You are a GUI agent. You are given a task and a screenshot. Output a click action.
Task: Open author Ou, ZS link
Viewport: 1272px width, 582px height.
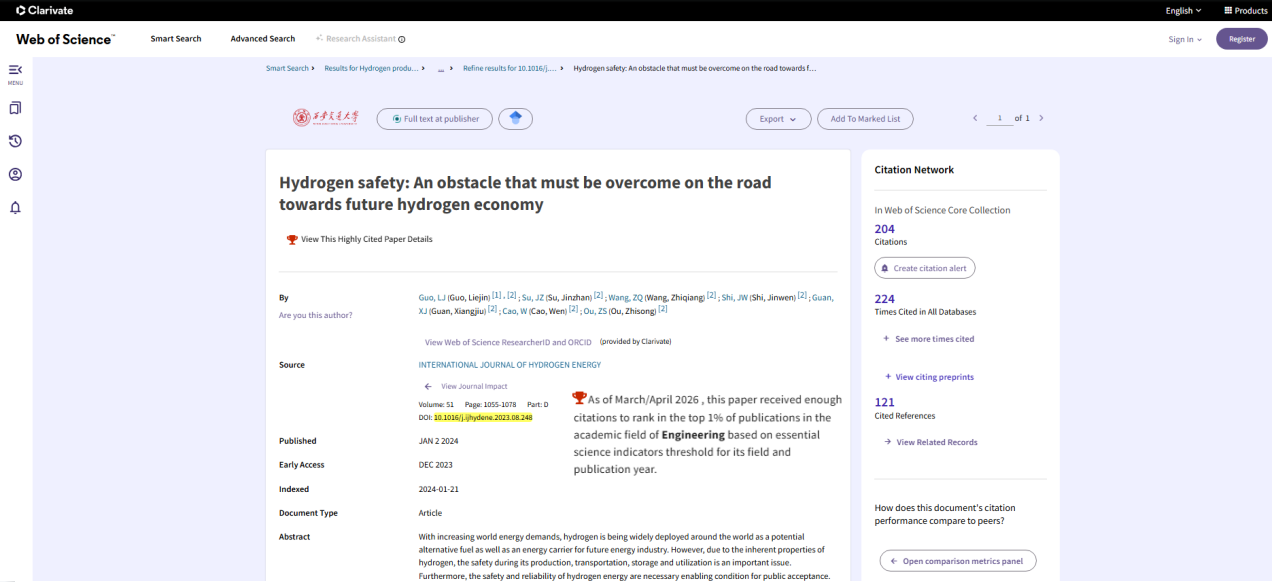pos(594,311)
